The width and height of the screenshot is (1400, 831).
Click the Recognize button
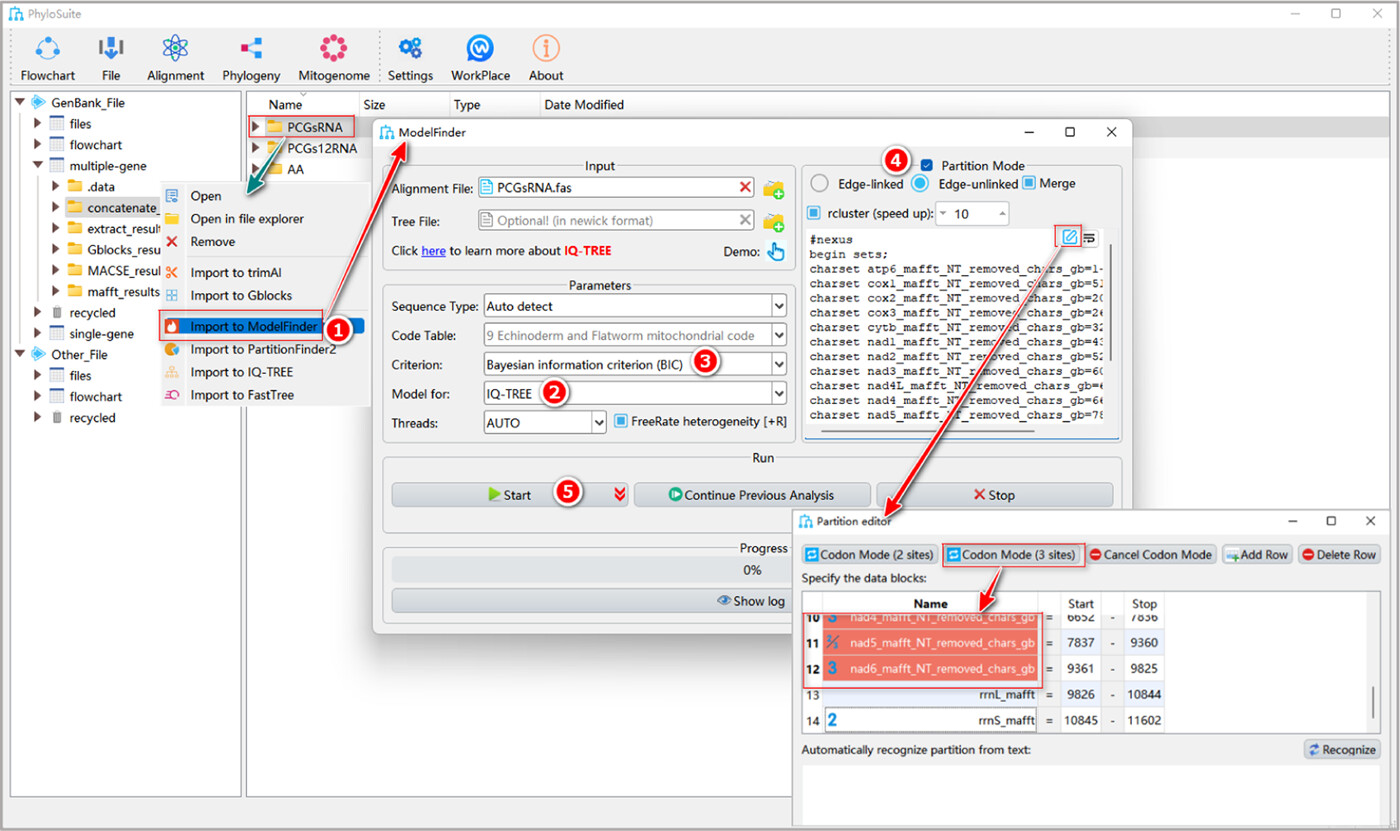click(x=1341, y=750)
